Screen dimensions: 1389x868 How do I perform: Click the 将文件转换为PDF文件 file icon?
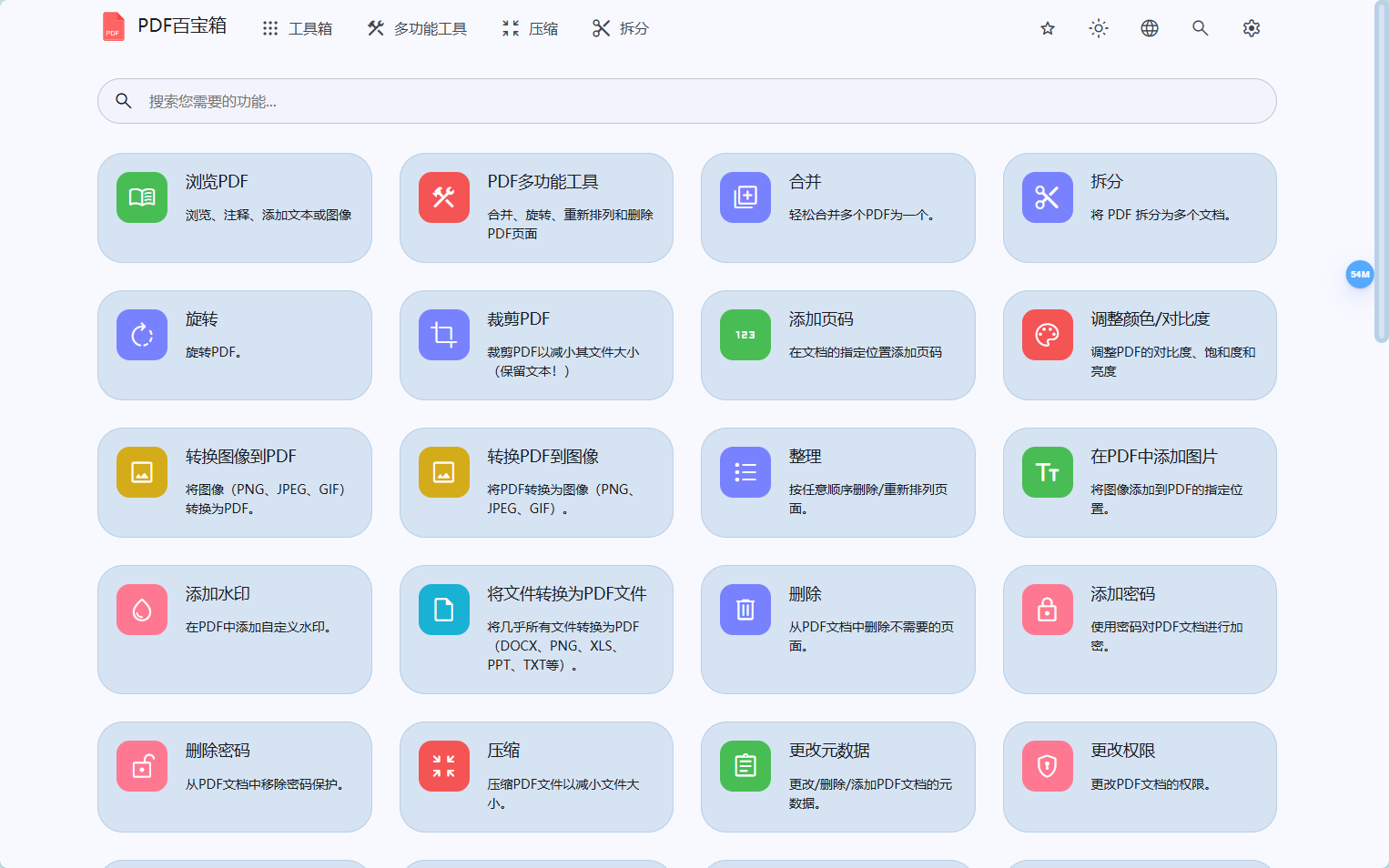point(444,610)
